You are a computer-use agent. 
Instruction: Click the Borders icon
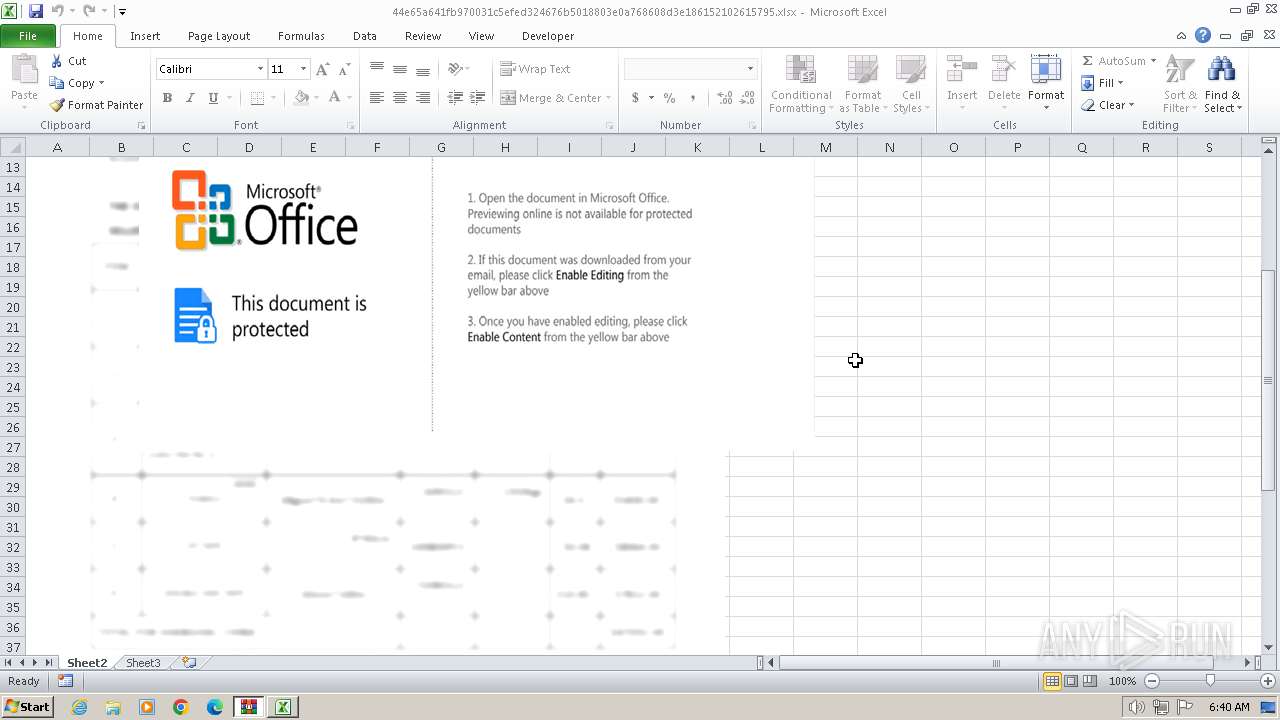[257, 98]
